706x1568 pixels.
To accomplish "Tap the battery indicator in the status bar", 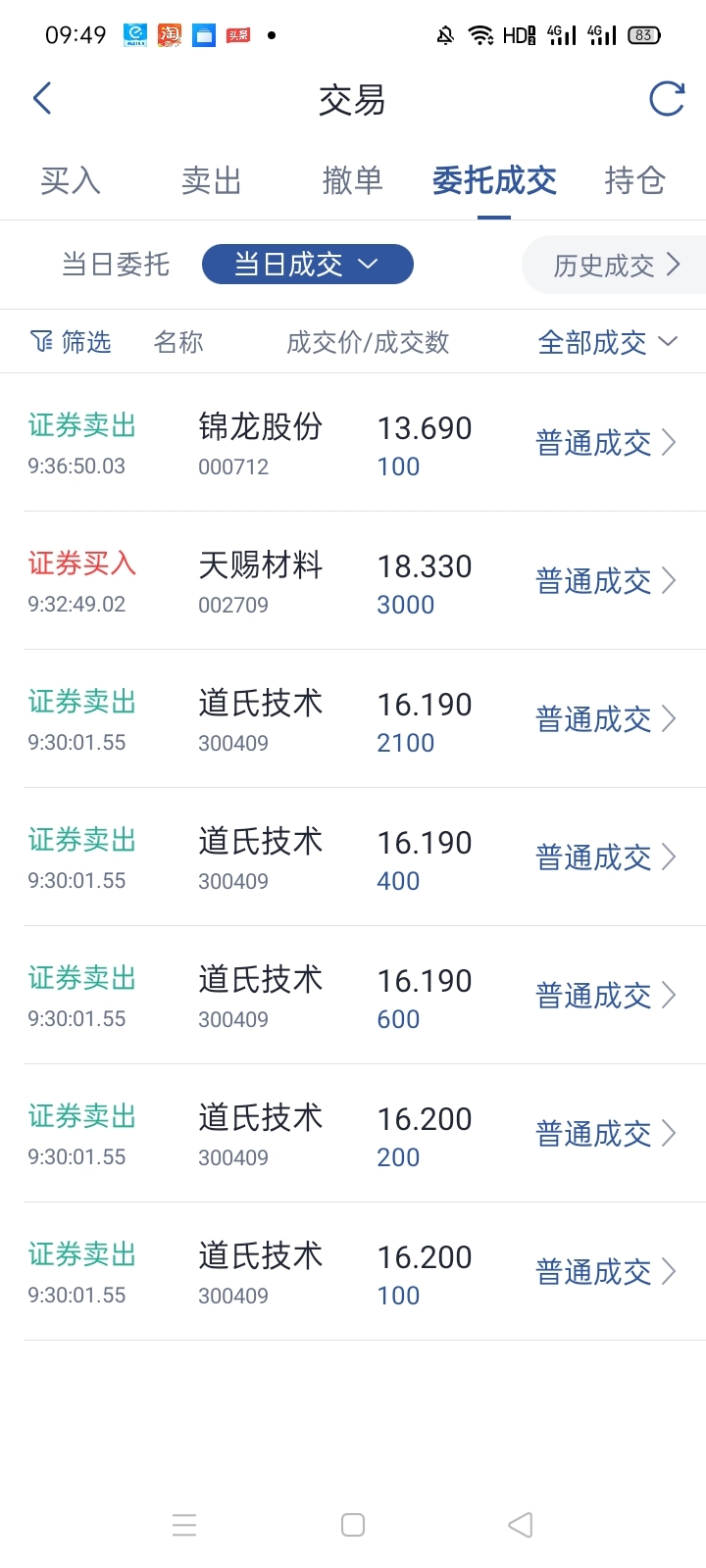I will pyautogui.click(x=644, y=35).
